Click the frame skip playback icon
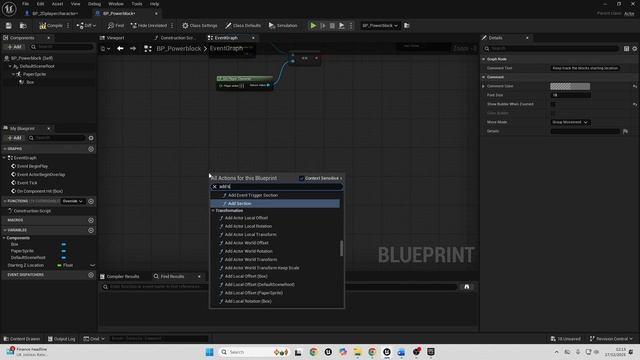640x360 pixels. coord(323,26)
